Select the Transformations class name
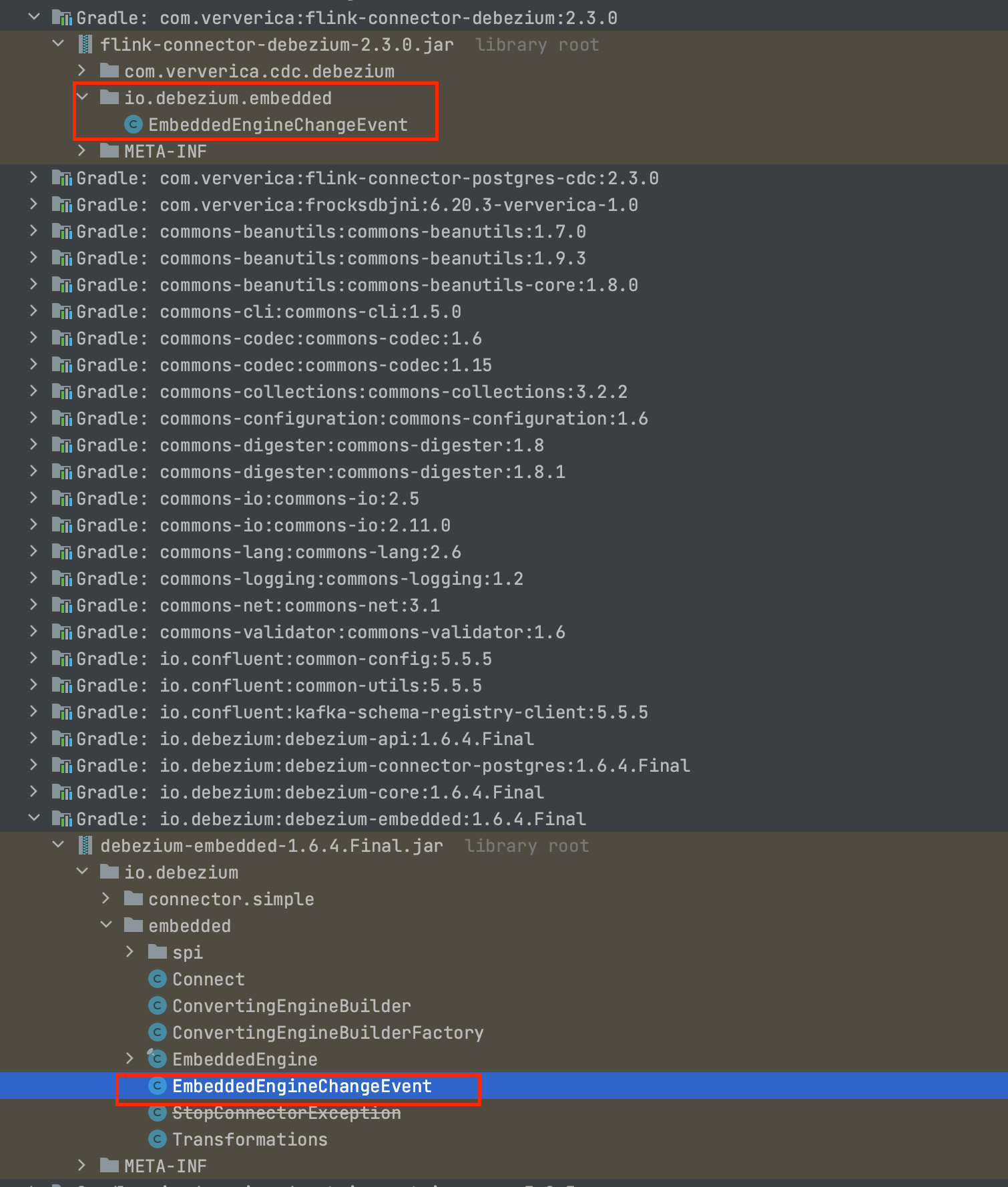The height and width of the screenshot is (1187, 1008). (x=250, y=1140)
